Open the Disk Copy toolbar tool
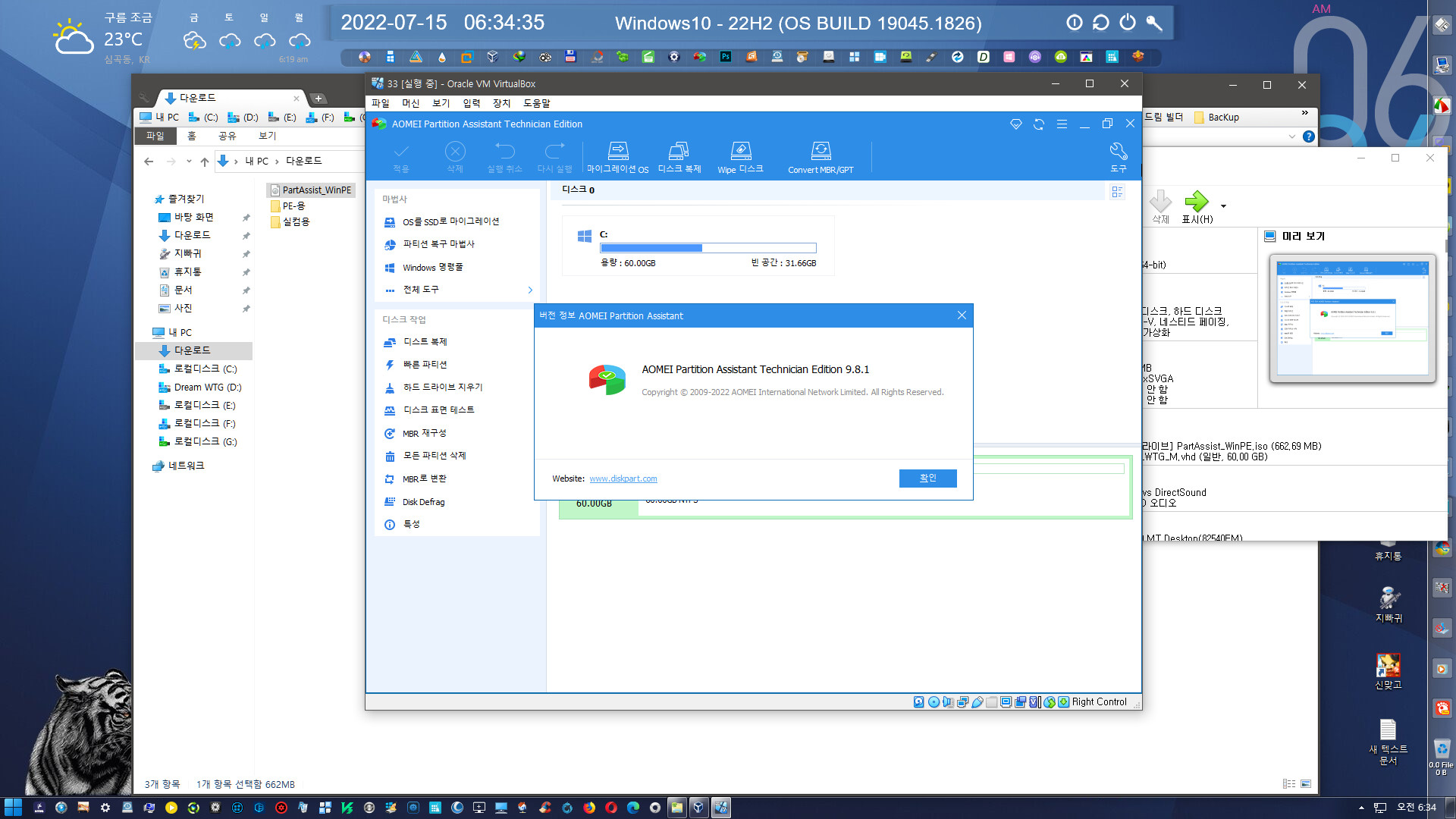The width and height of the screenshot is (1456, 819). [x=679, y=158]
